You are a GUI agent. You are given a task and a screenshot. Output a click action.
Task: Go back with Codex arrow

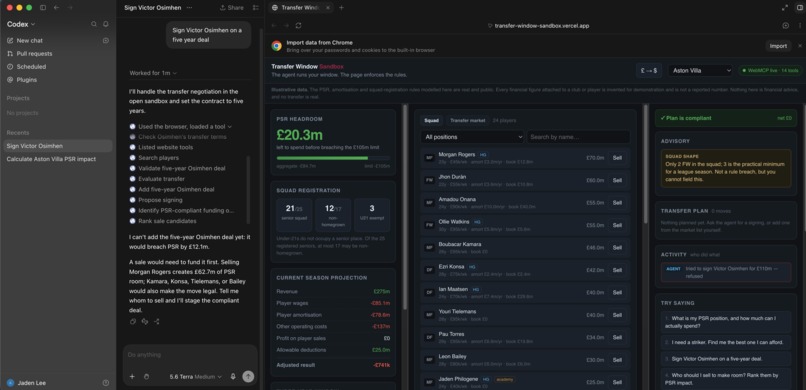(57, 8)
